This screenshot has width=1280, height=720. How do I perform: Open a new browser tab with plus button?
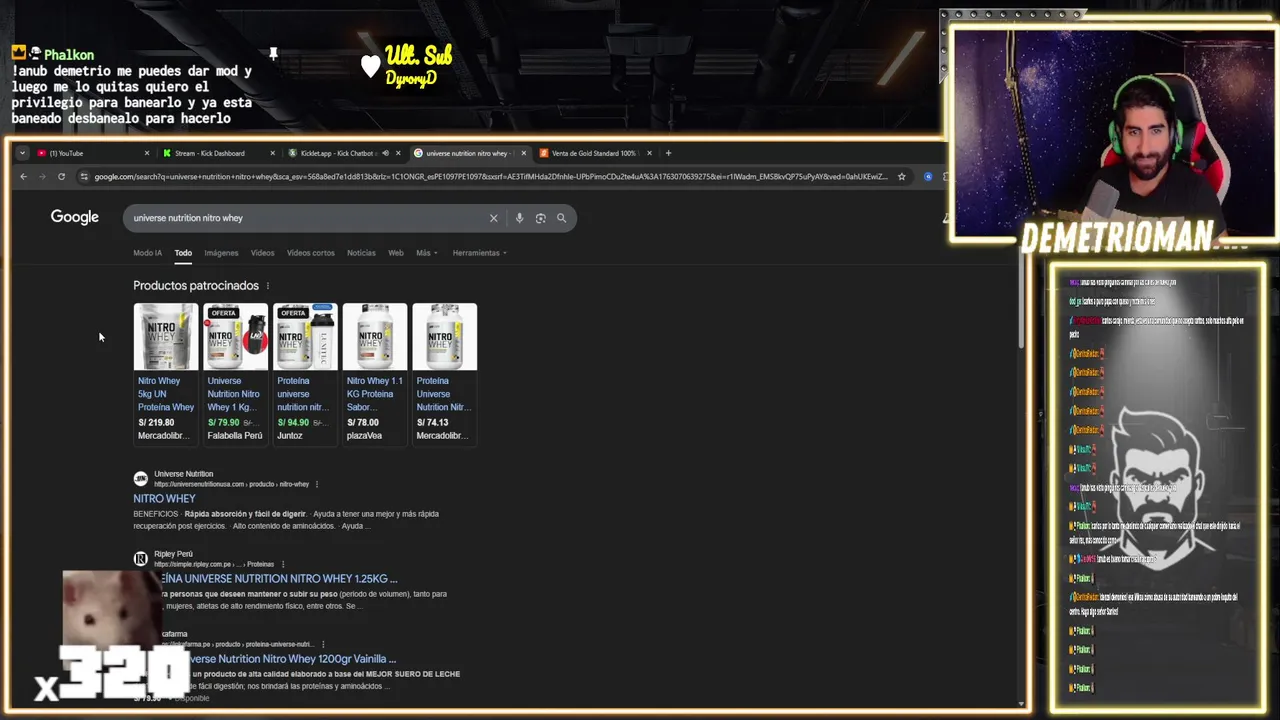[669, 153]
